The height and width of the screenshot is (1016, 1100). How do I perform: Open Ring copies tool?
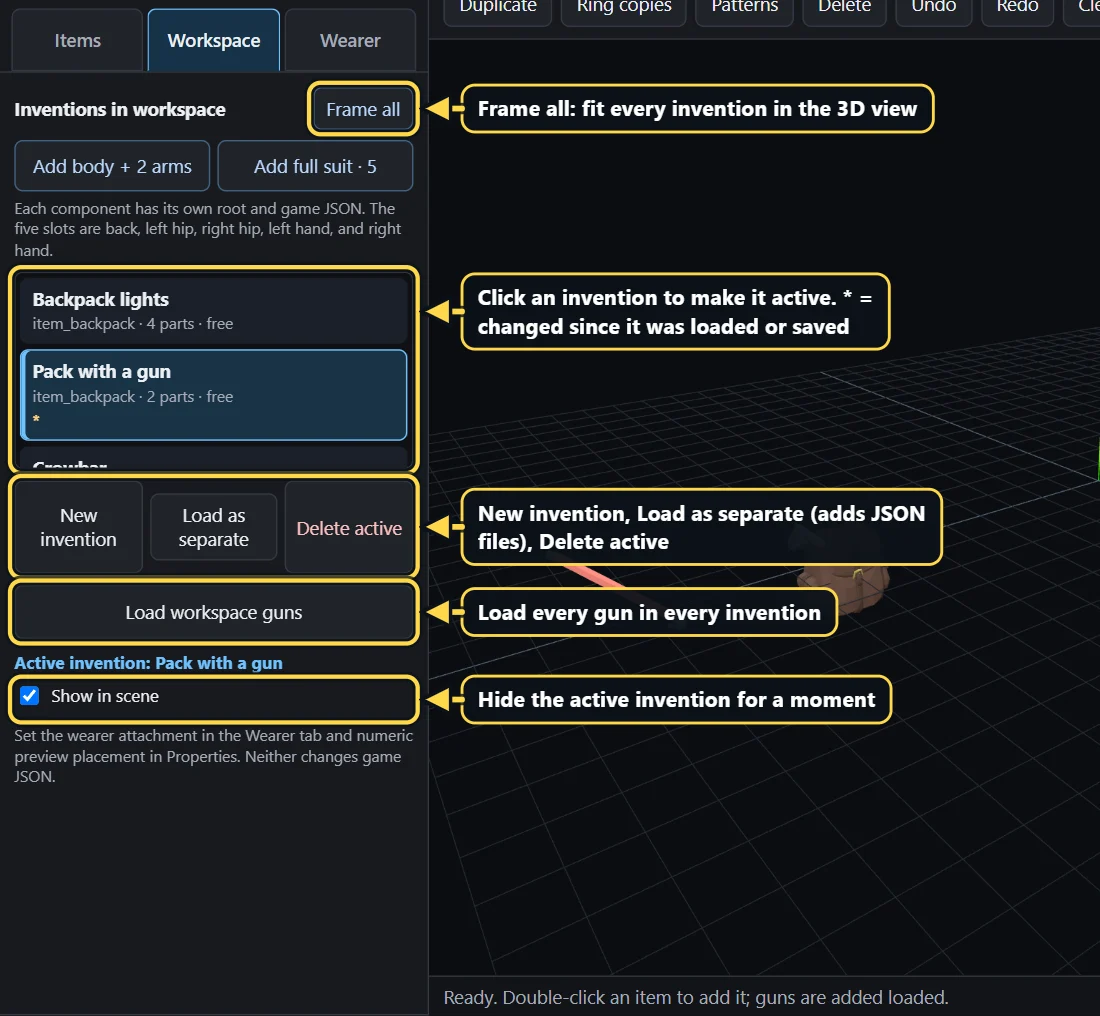624,7
